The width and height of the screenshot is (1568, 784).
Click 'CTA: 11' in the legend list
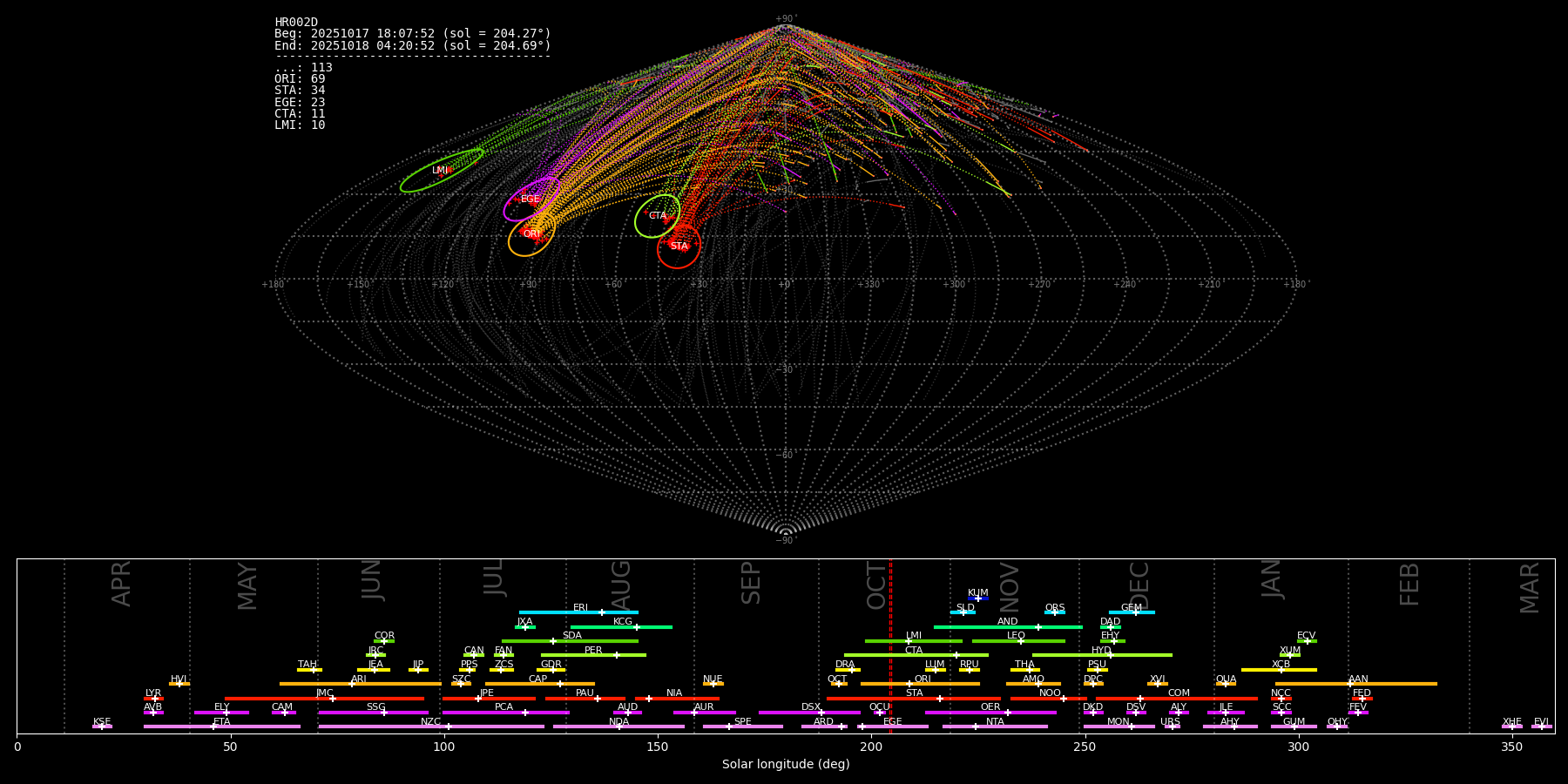pos(300,114)
